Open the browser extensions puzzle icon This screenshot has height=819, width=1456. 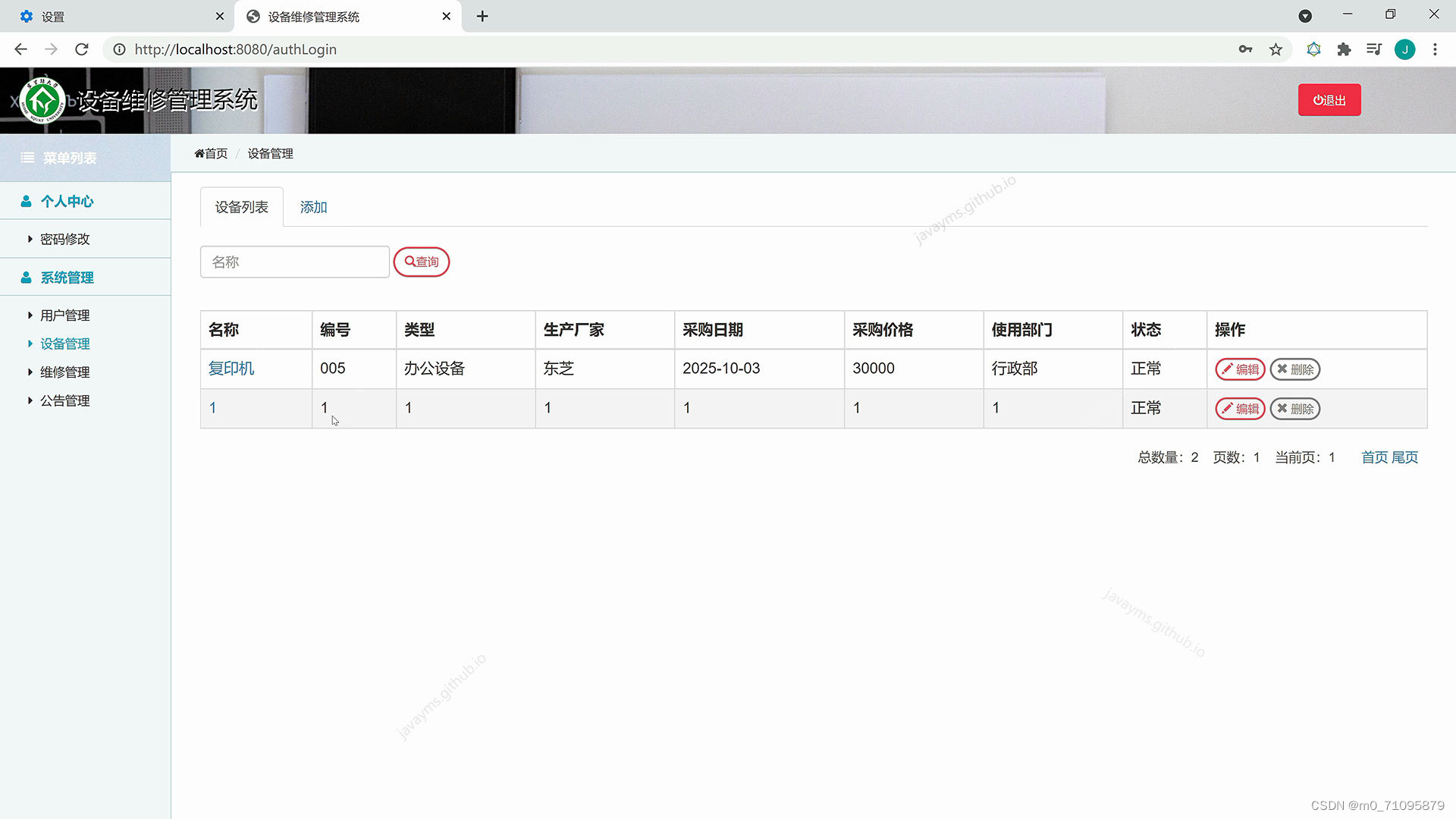[x=1344, y=49]
